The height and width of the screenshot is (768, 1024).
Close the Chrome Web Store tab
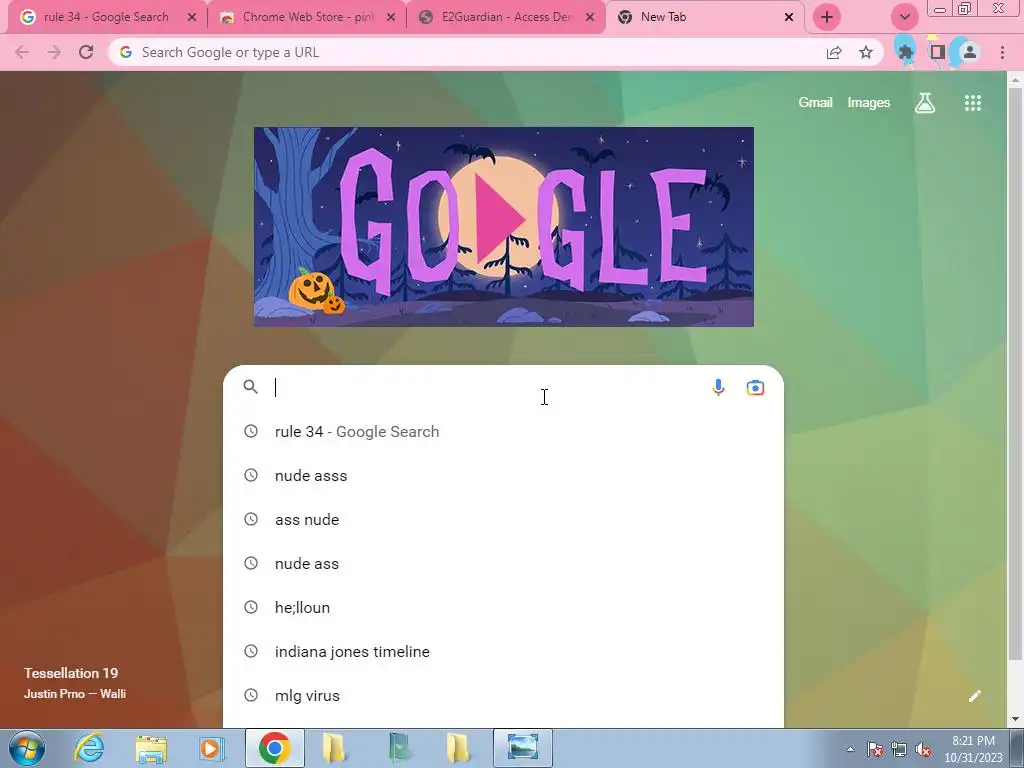point(391,17)
